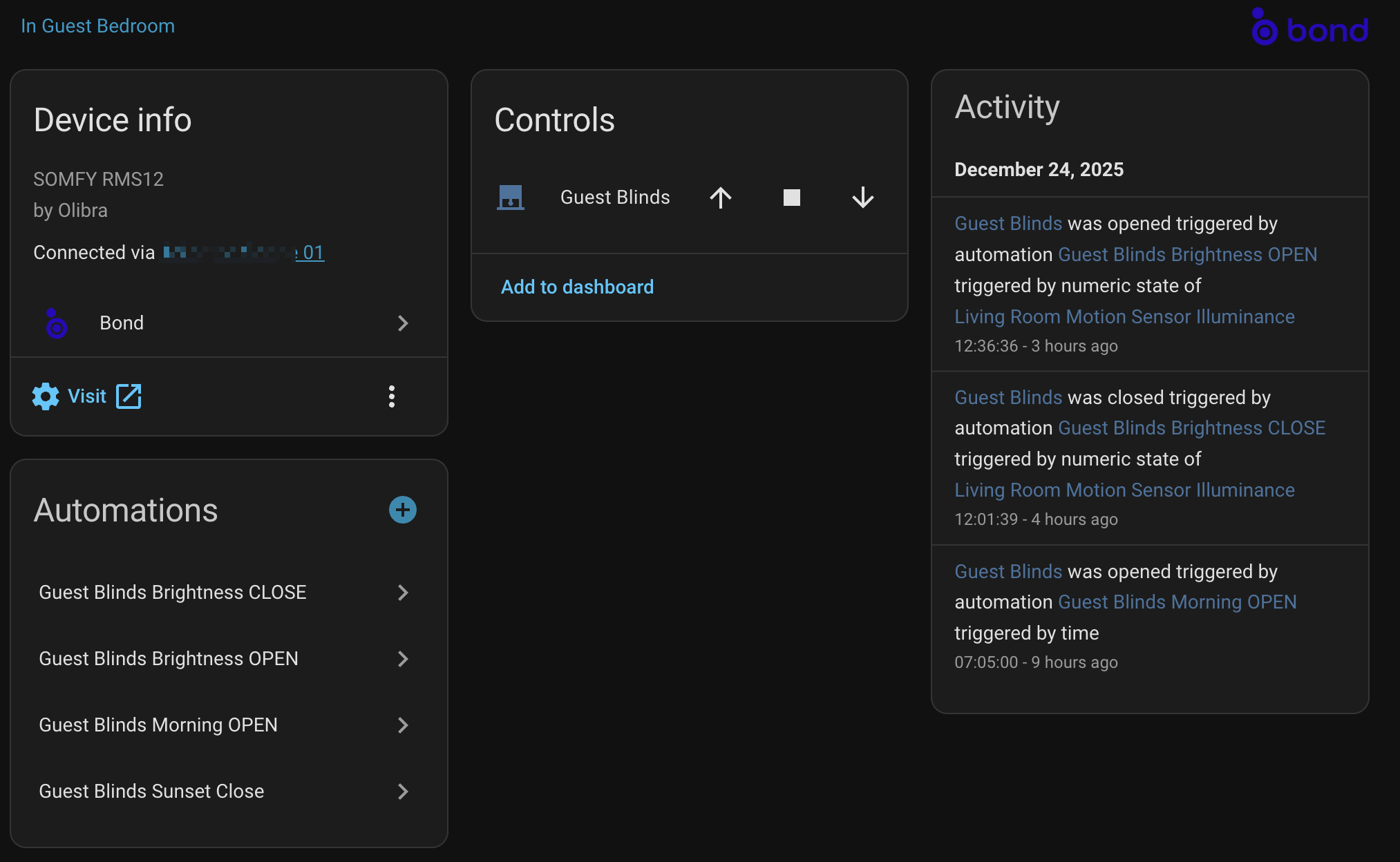
Task: Open Guest Blinds Brightness OPEN automation chevron
Action: (x=403, y=659)
